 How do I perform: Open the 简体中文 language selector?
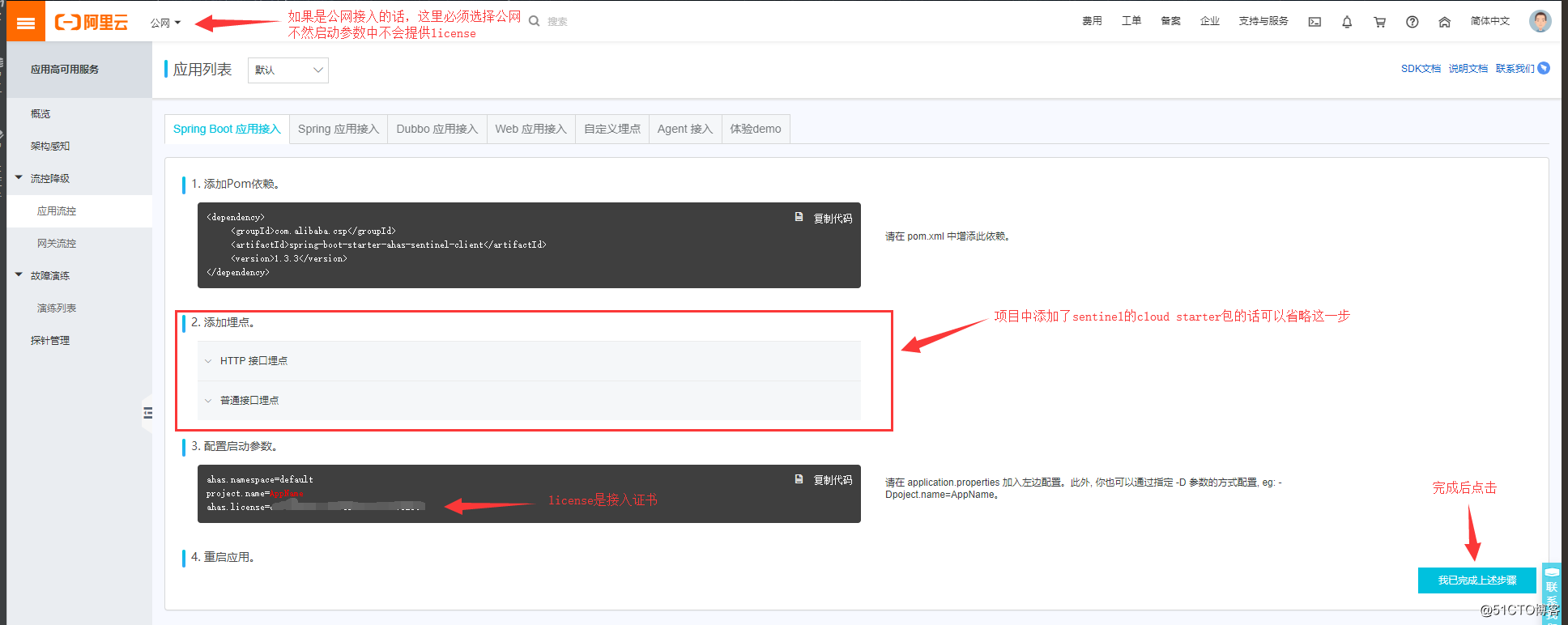click(1490, 21)
